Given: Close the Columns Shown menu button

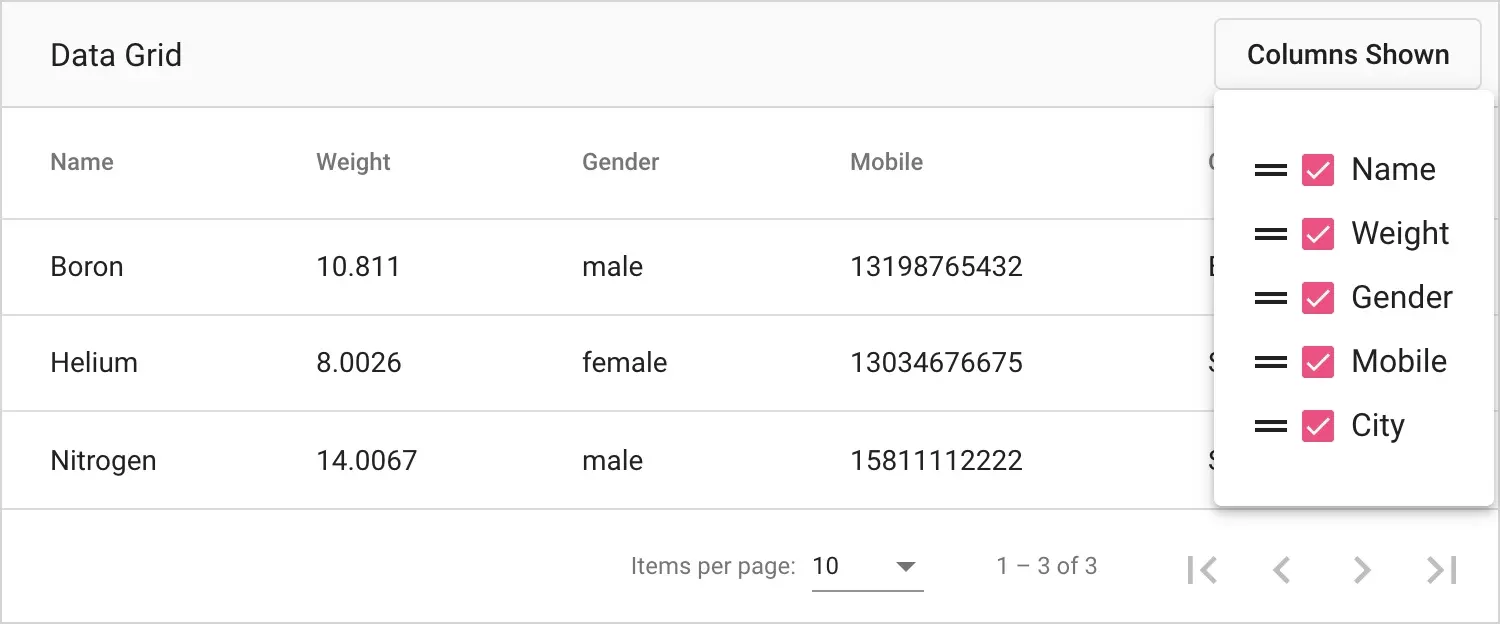Looking at the screenshot, I should [1347, 55].
